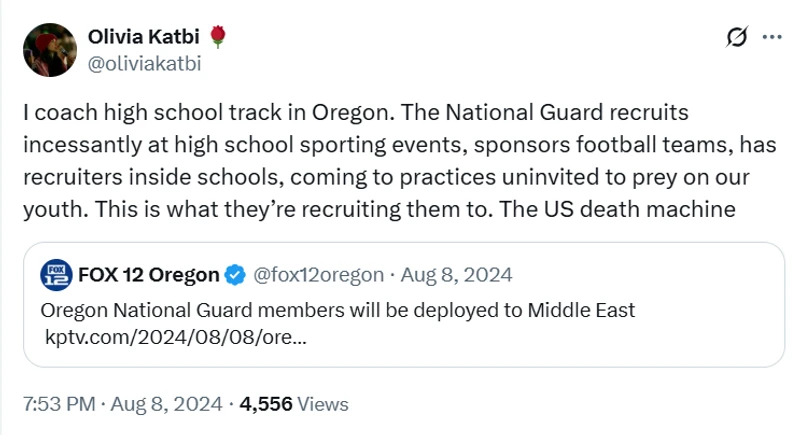Click the Grok slashed-circle icon
The width and height of the screenshot is (800, 435).
click(x=736, y=37)
